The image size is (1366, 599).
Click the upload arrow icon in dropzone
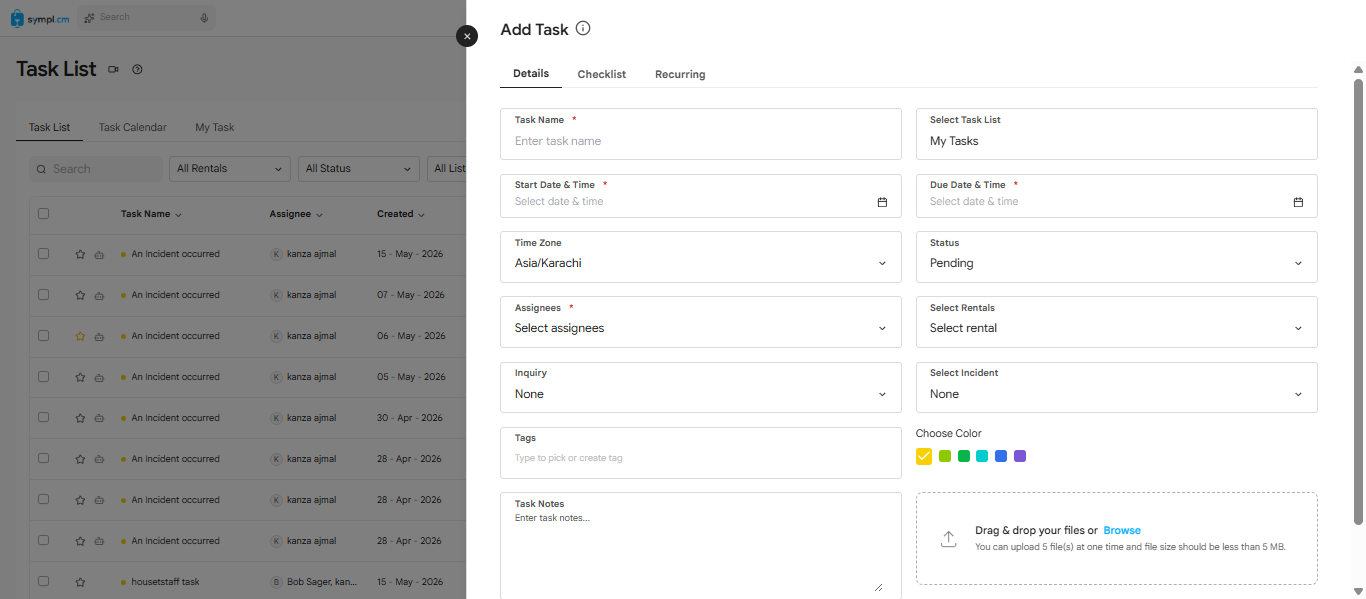(948, 539)
